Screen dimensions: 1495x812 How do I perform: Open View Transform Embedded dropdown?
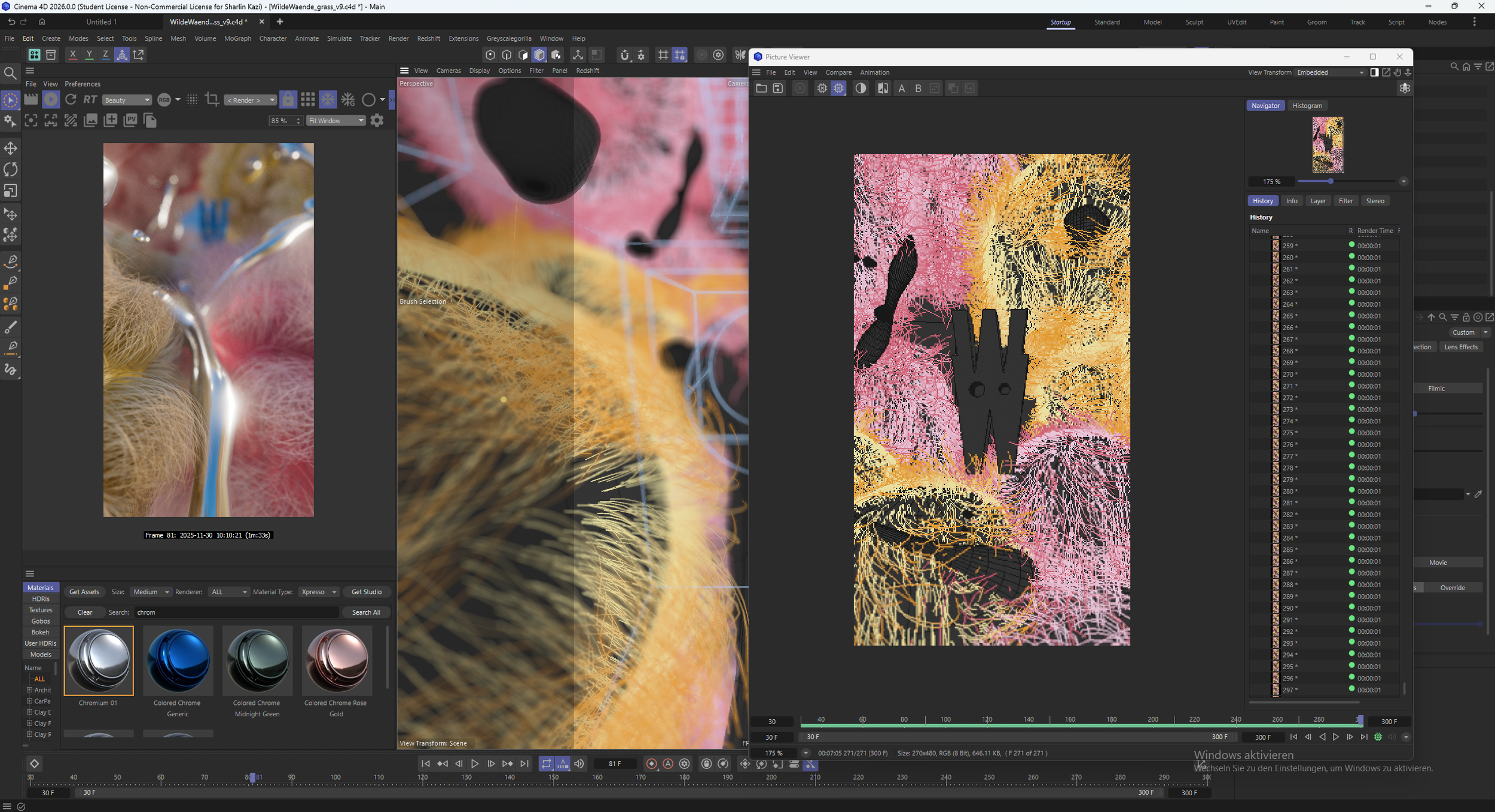coord(1330,72)
